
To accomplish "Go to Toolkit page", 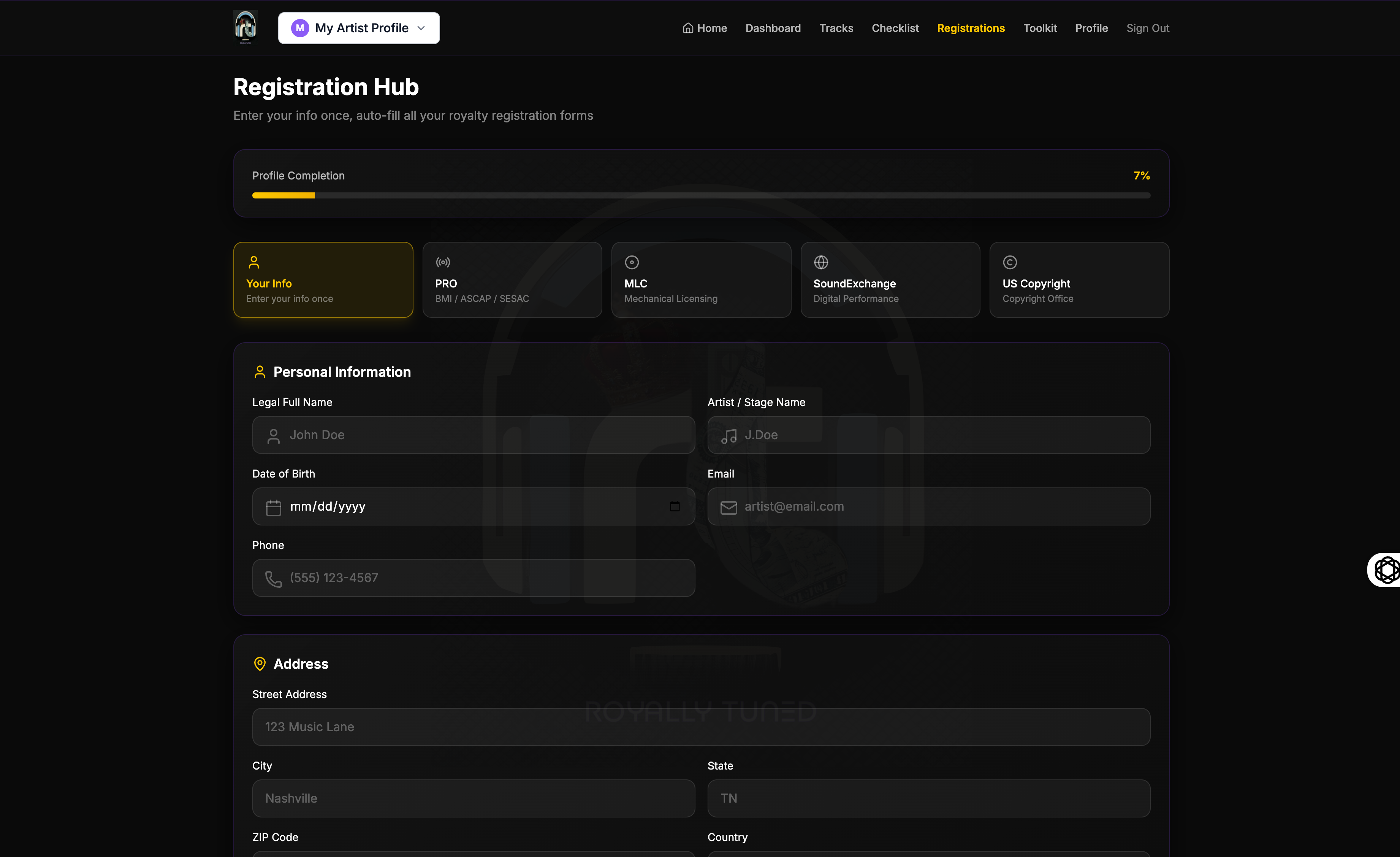I will (x=1040, y=28).
